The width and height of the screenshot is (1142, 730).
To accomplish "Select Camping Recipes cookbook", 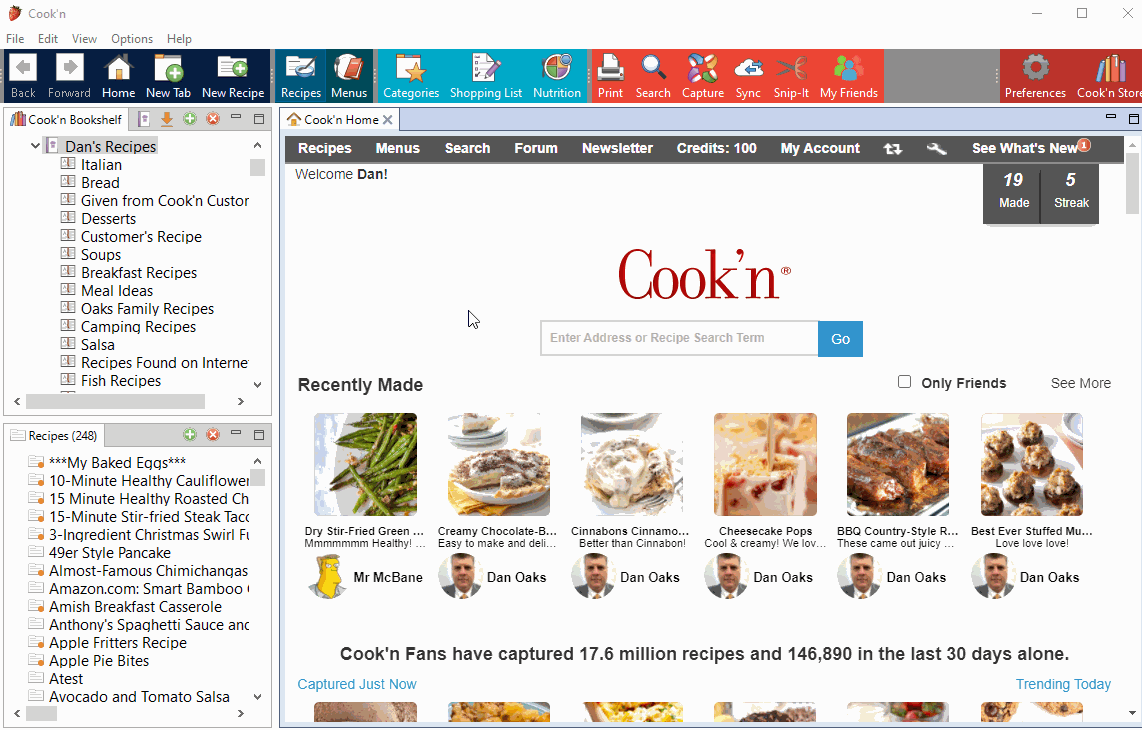I will tap(138, 326).
